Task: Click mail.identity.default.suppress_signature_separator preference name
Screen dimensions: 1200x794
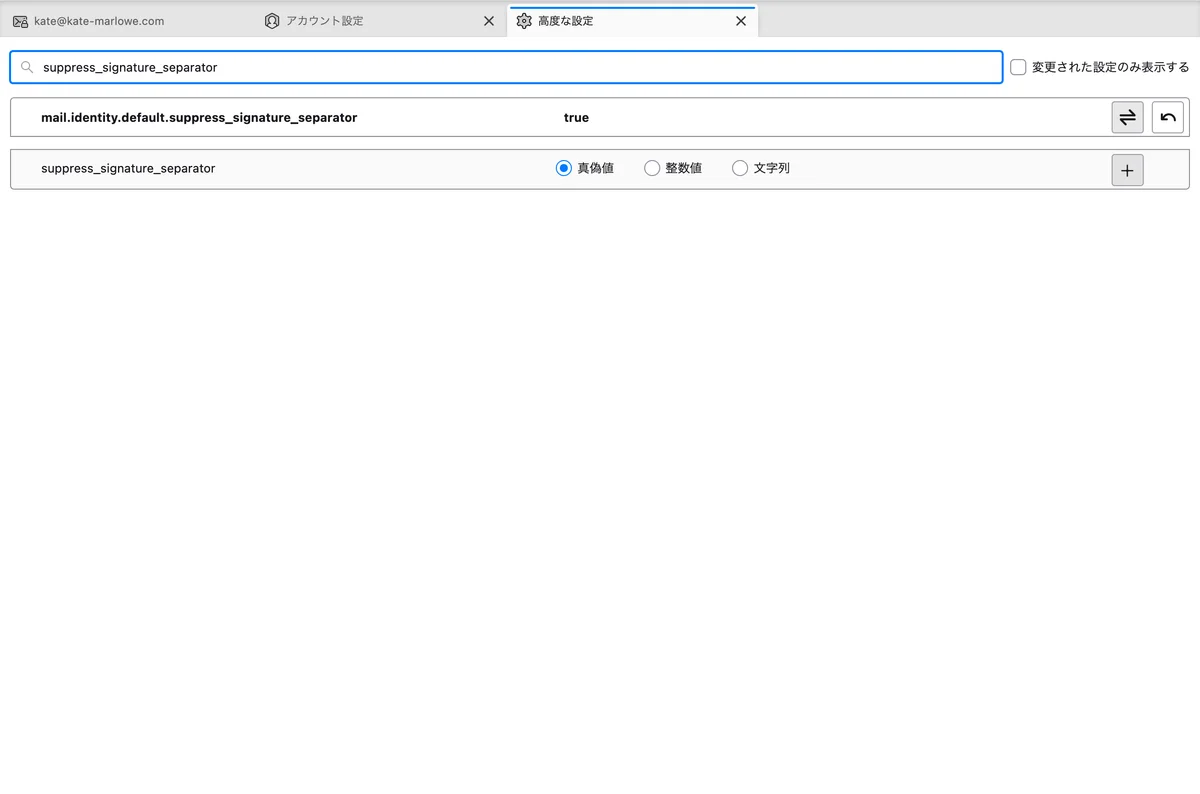Action: tap(199, 117)
